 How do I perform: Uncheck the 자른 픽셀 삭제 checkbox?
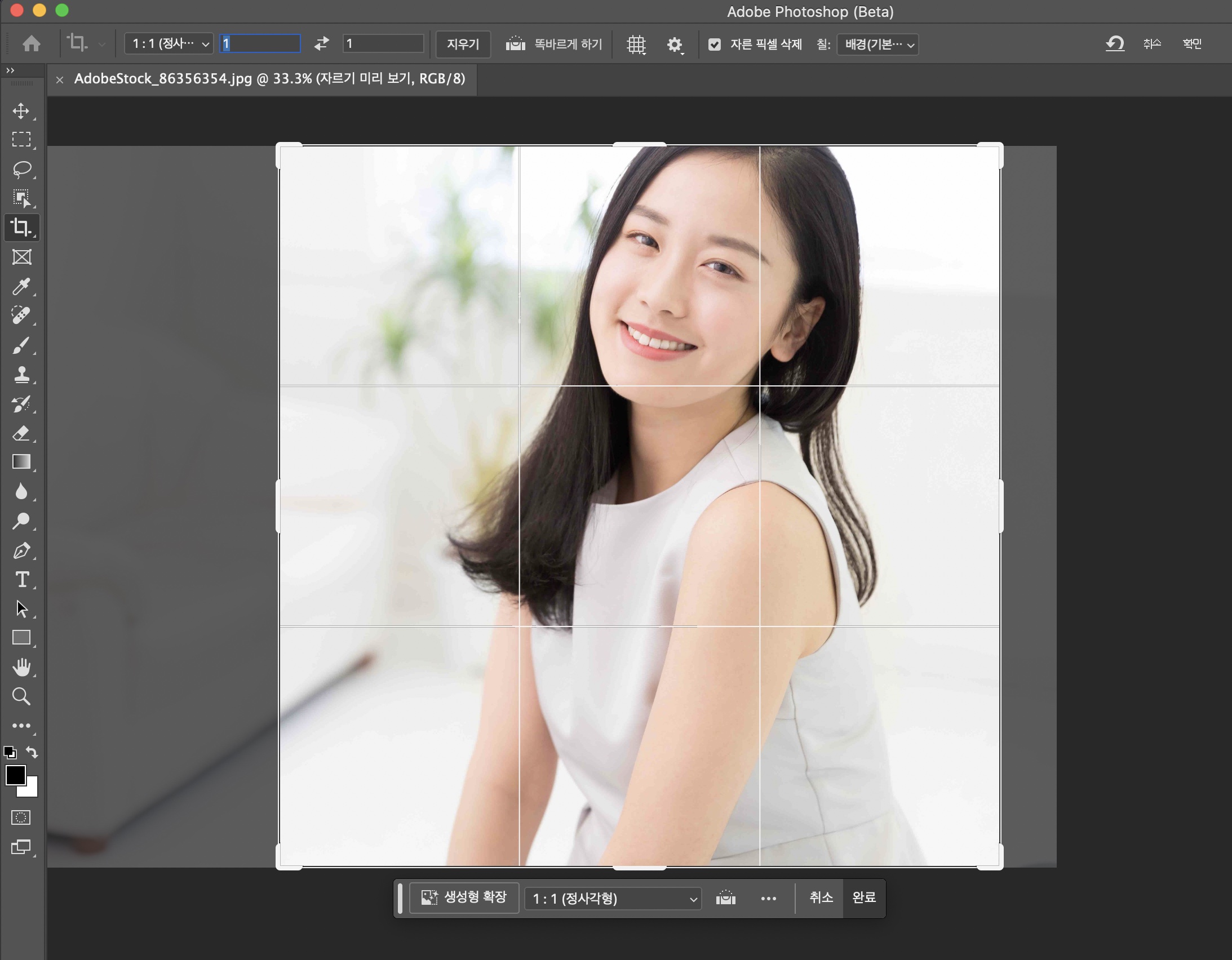tap(714, 44)
